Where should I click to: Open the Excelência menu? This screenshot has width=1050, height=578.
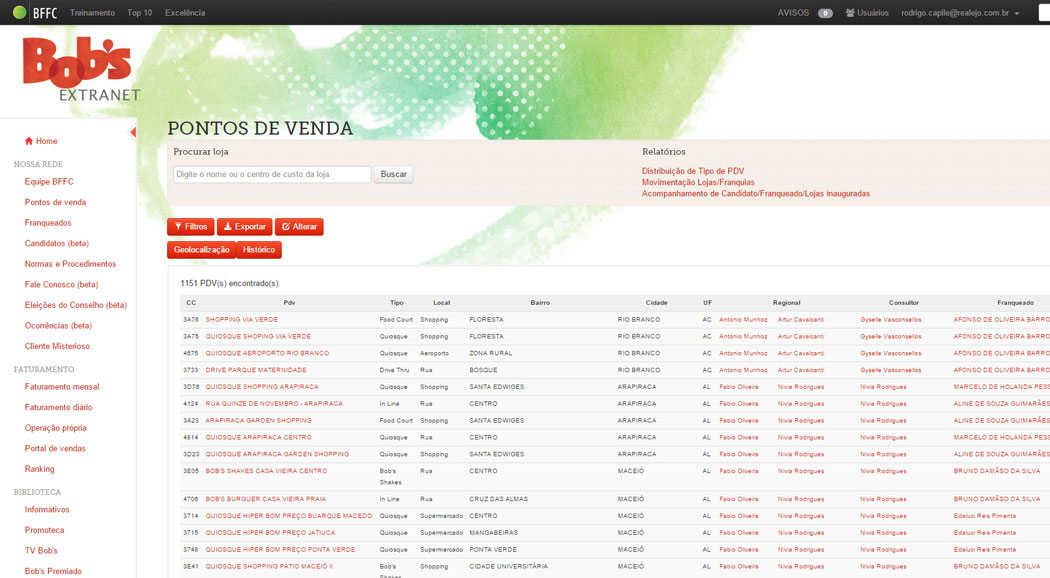pos(185,13)
